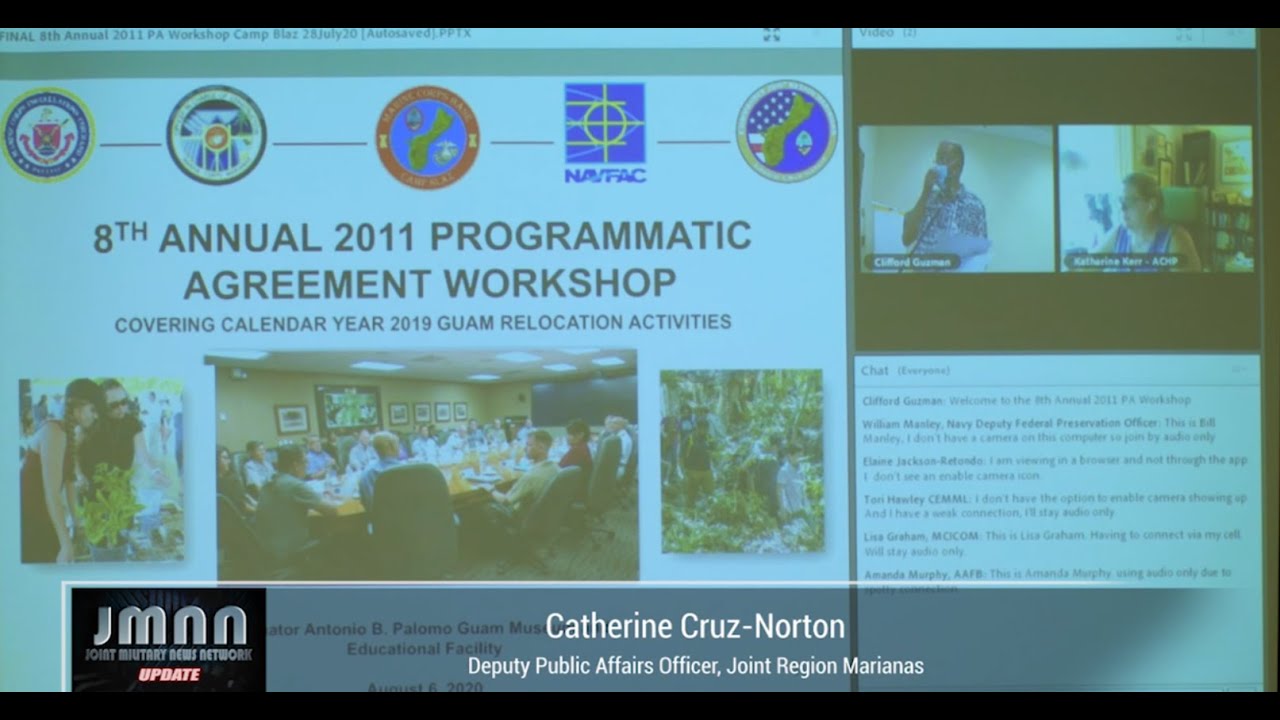Click Tori Hawley CEMML's chat message
The image size is (1280, 720).
click(x=1054, y=505)
